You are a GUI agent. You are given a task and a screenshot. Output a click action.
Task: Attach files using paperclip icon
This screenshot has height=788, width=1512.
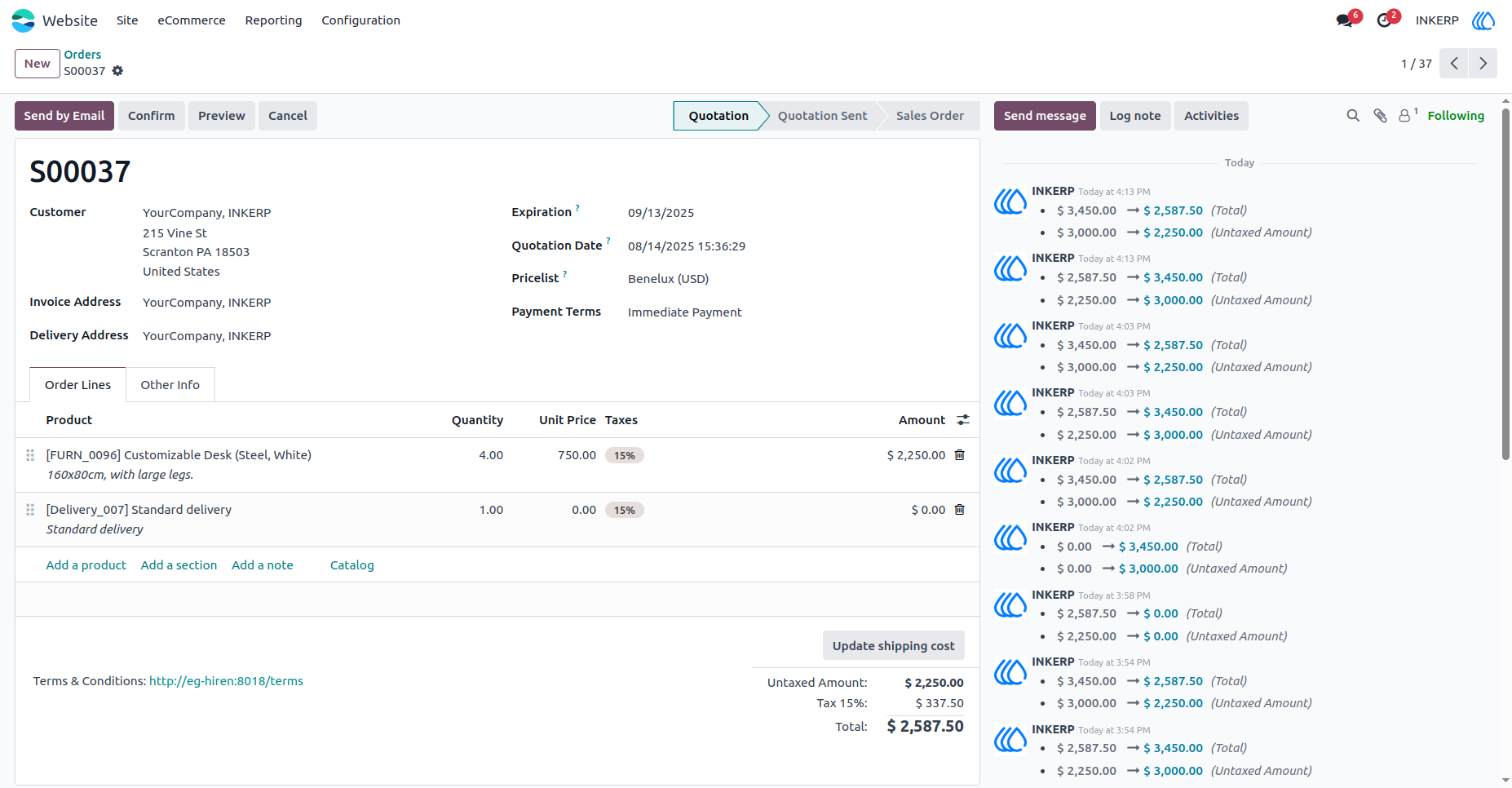click(1380, 116)
